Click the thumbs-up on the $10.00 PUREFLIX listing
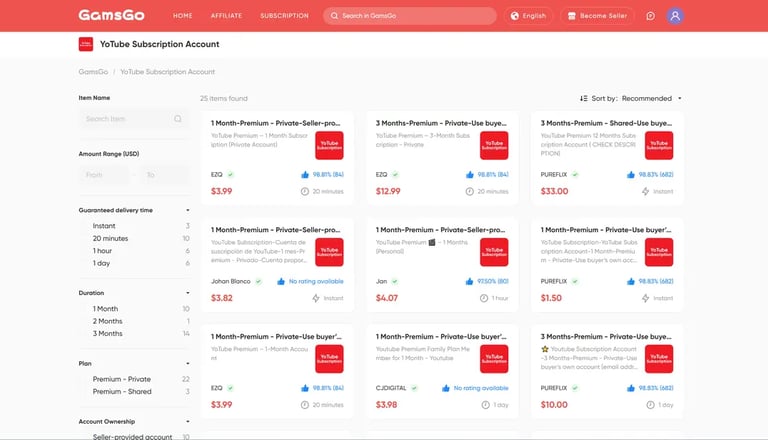Screen dimensions: 768x440 click(x=631, y=388)
